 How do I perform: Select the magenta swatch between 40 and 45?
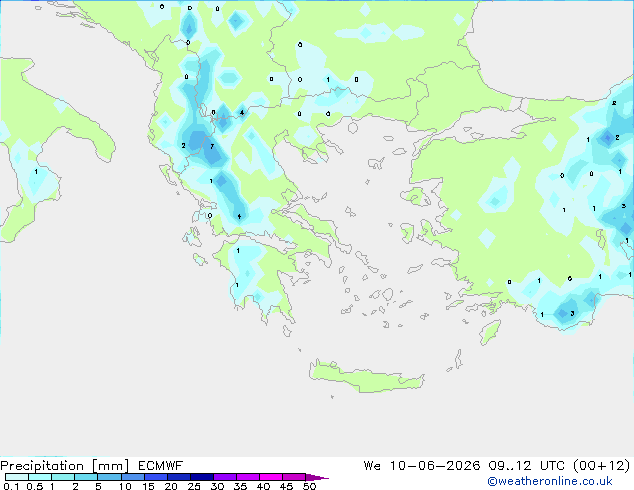click(271, 477)
